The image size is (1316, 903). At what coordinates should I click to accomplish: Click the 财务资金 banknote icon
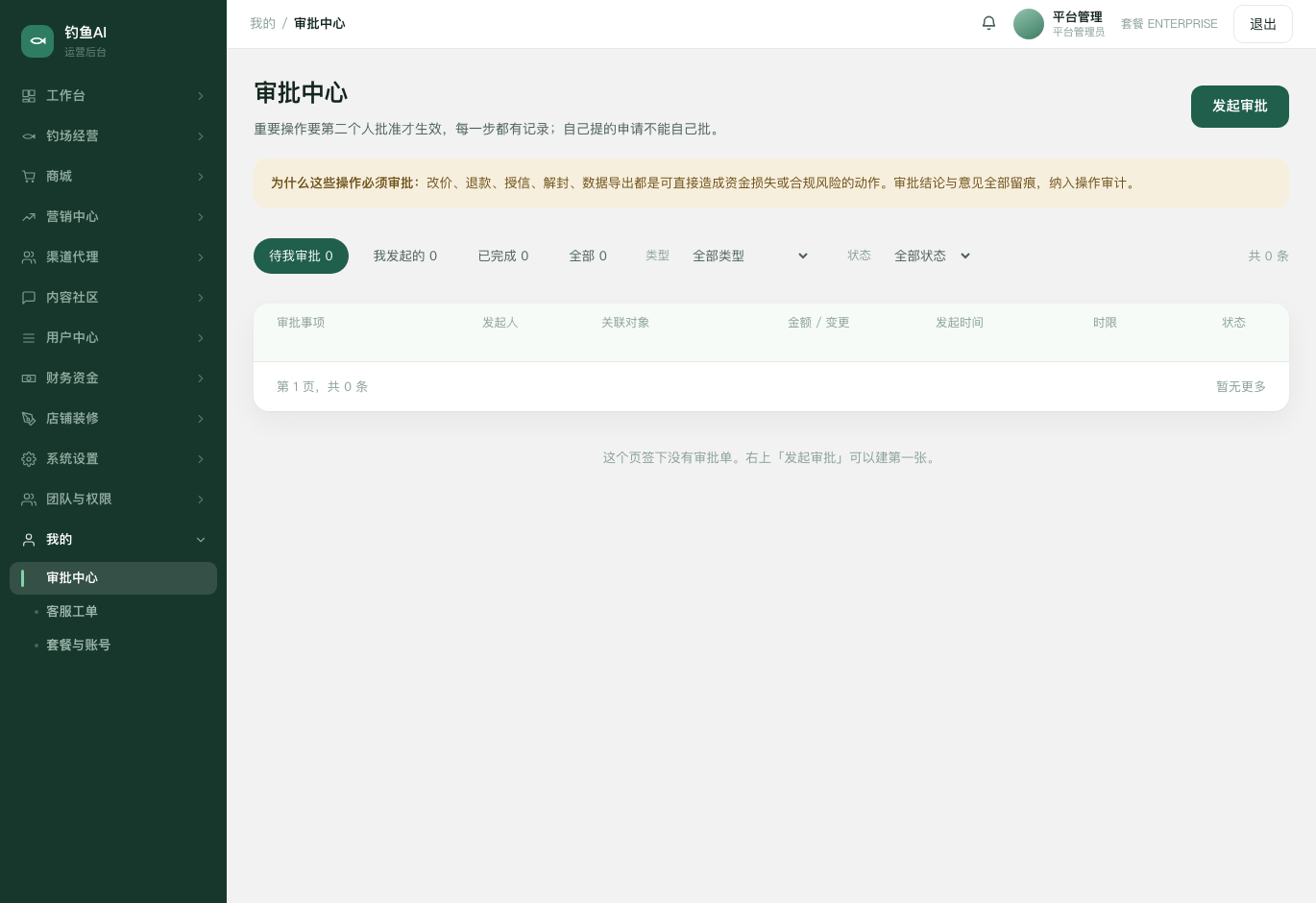click(29, 378)
